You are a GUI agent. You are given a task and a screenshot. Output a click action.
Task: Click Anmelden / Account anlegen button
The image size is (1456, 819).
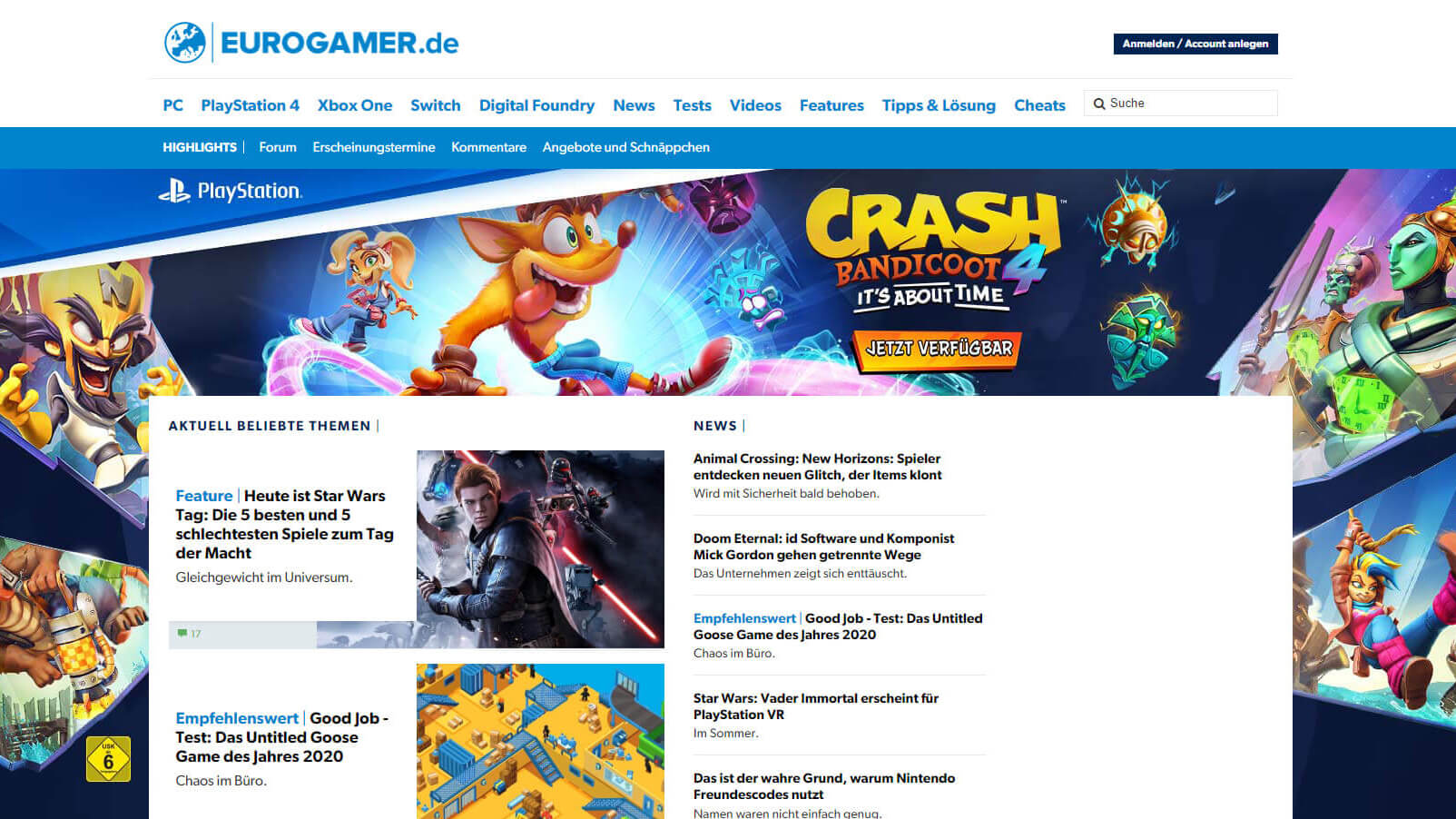[1195, 44]
